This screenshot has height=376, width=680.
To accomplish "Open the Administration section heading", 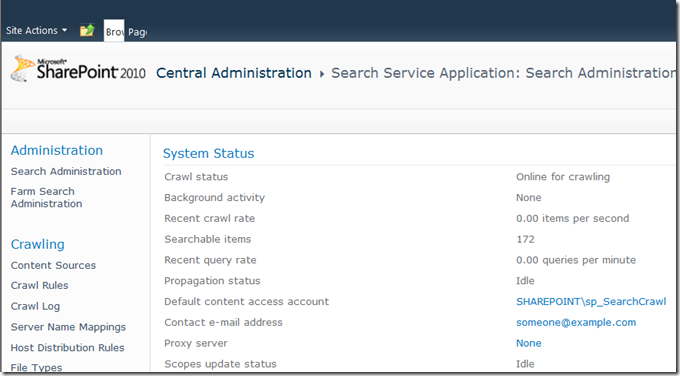I will (57, 150).
